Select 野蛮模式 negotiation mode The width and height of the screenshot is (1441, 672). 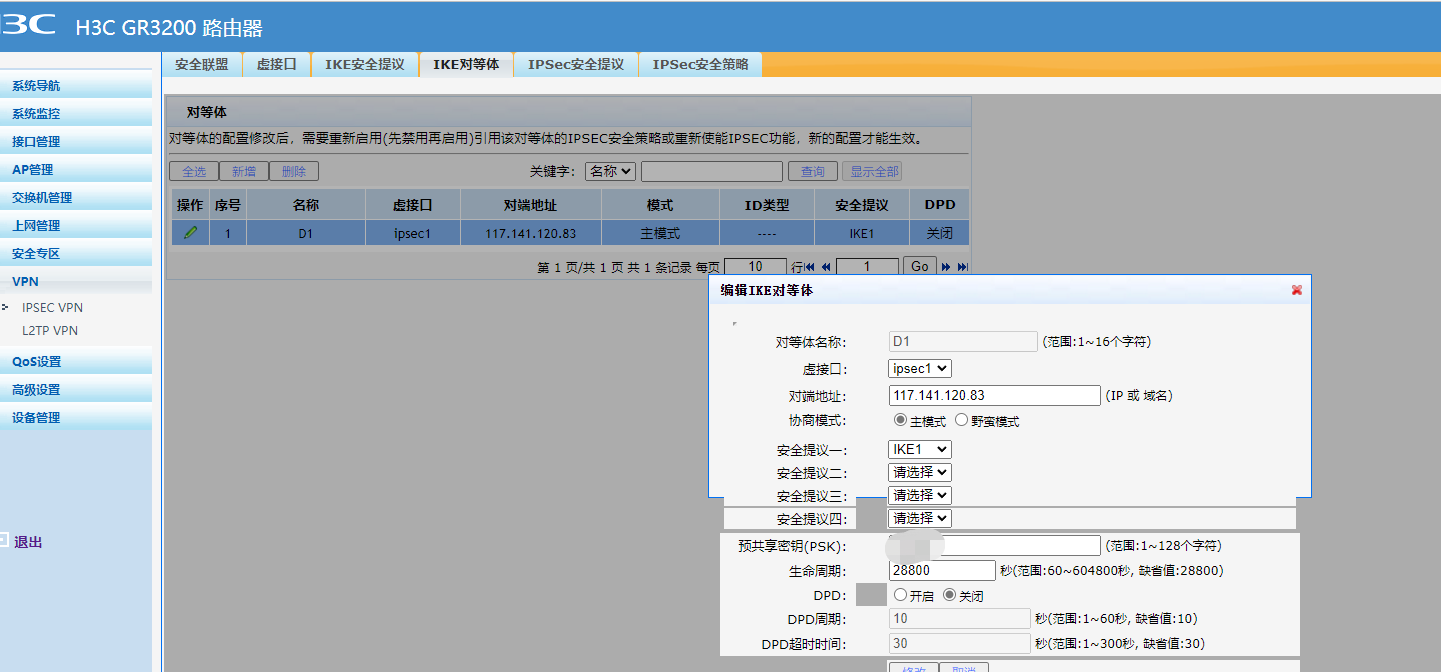coord(962,421)
